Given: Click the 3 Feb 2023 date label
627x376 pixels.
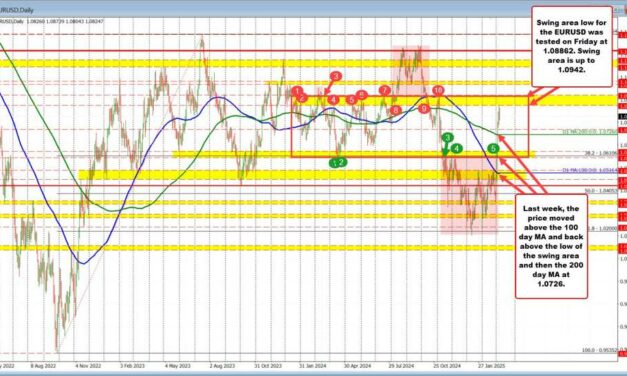Looking at the screenshot, I should [x=131, y=366].
